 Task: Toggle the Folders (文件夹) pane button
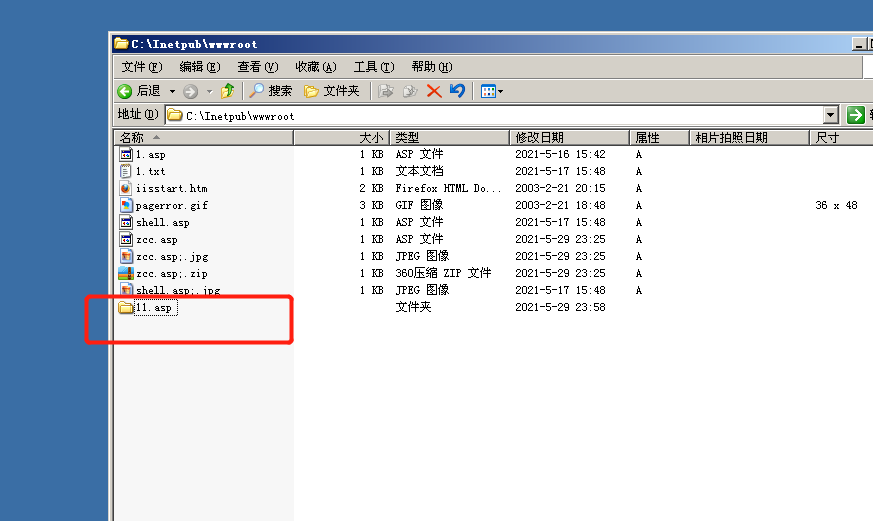tap(332, 91)
